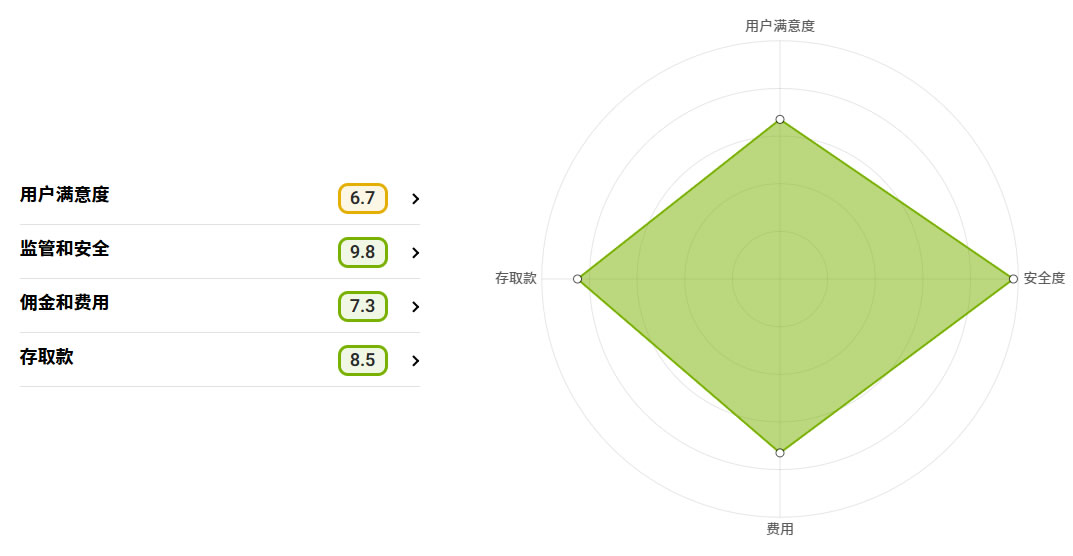The image size is (1073, 556).
Task: Expand the 用户满意度 row chevron
Action: point(415,199)
